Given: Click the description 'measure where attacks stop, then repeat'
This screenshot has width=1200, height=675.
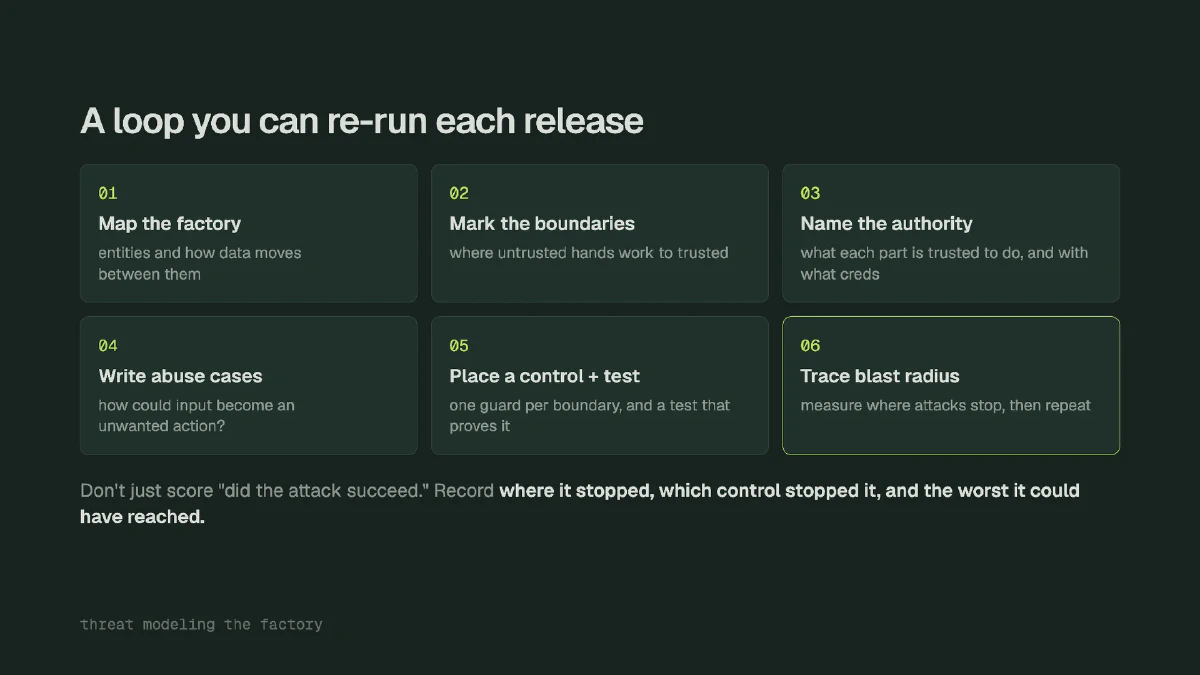Looking at the screenshot, I should point(945,406).
